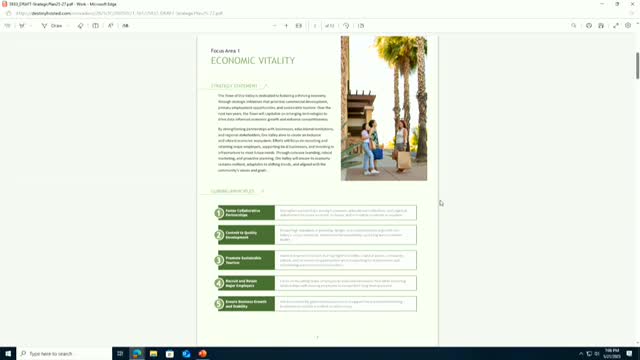Start Read aloud from the PDF toolbar
Screen dimensions: 640x360
(x=111, y=26)
